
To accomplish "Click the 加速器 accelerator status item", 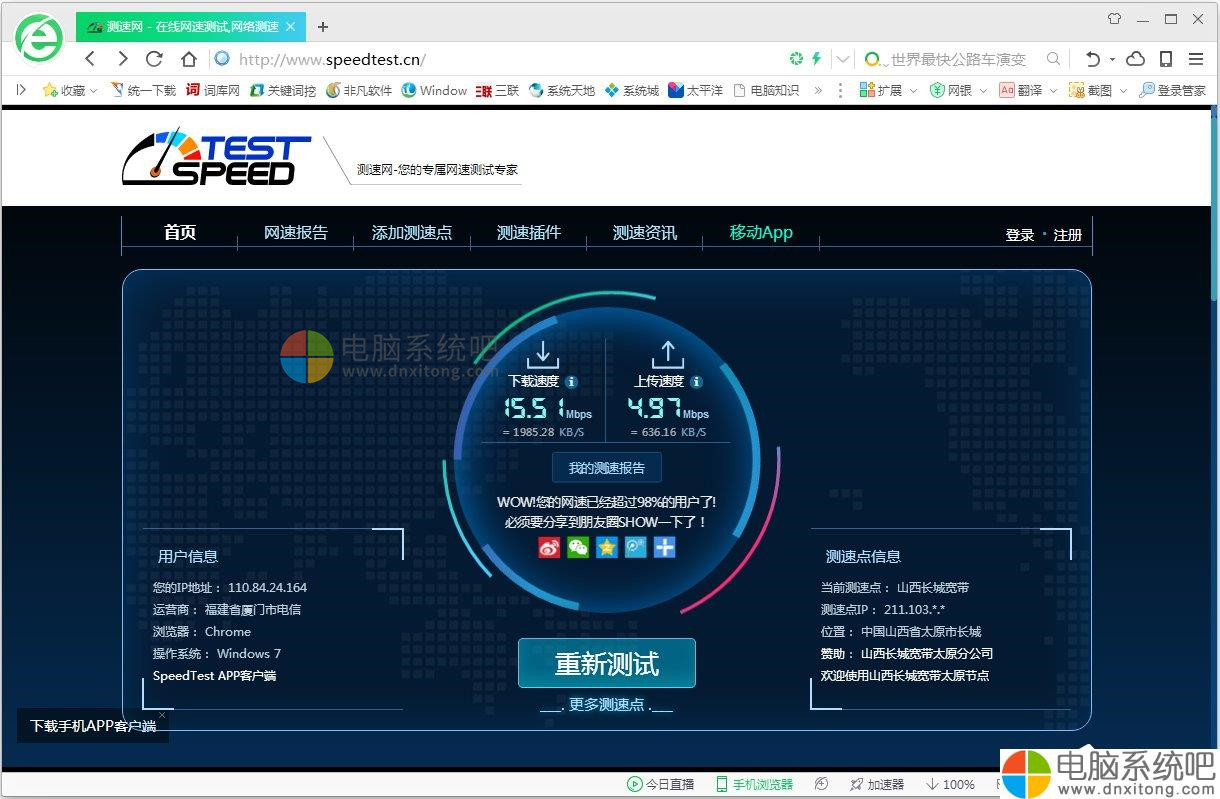I will tap(877, 784).
